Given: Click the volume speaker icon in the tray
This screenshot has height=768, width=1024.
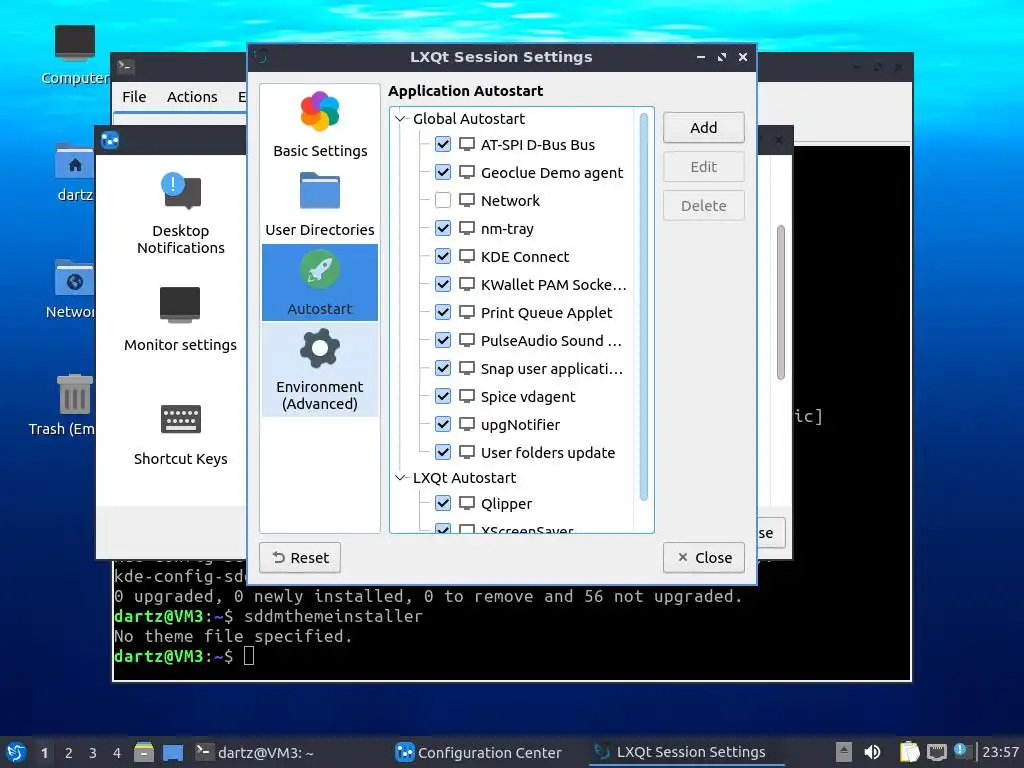Looking at the screenshot, I should pos(872,752).
